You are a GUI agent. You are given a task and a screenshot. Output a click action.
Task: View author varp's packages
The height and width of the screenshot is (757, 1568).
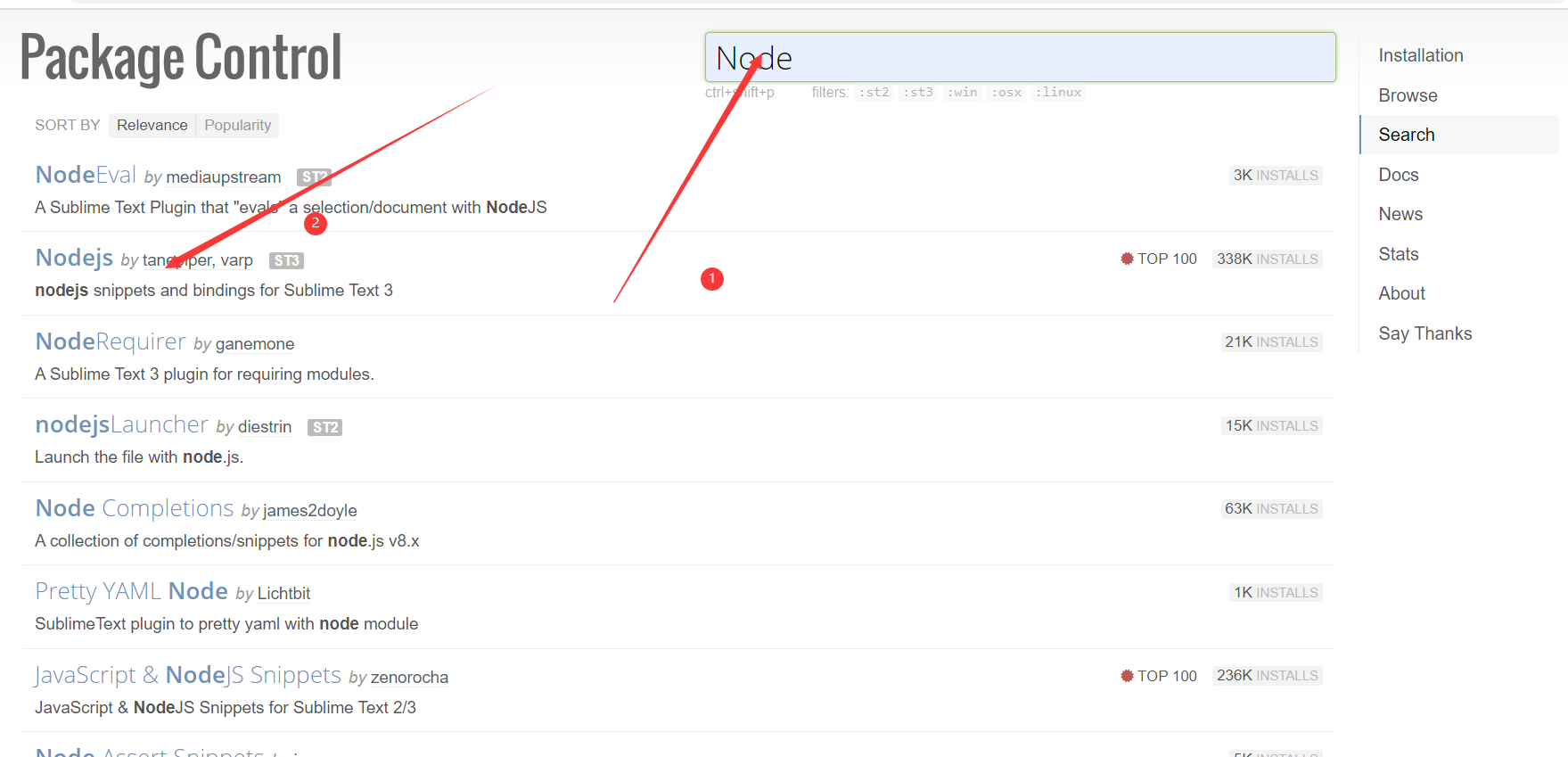pos(237,260)
